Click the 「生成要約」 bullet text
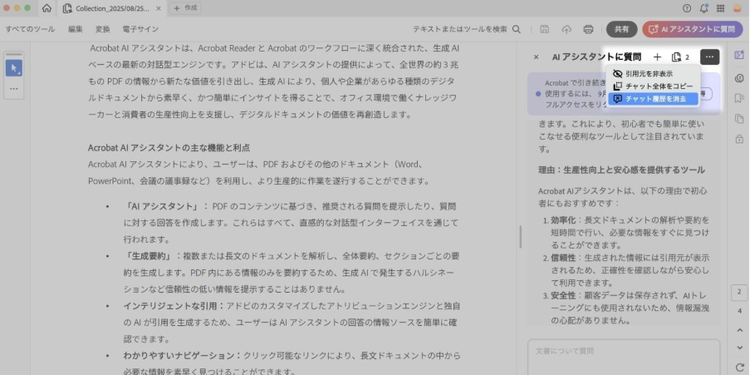The width and height of the screenshot is (750, 375). coord(148,256)
